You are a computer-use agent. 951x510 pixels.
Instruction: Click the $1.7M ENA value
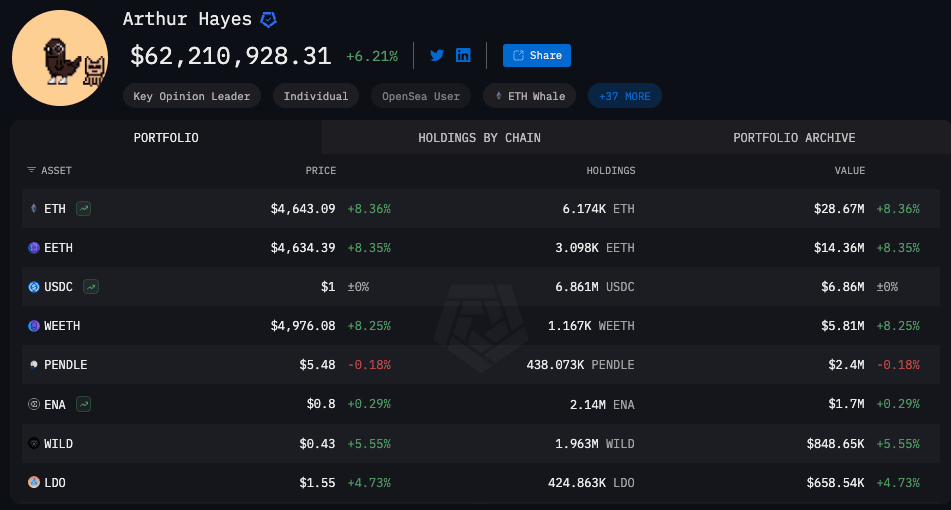pos(846,404)
